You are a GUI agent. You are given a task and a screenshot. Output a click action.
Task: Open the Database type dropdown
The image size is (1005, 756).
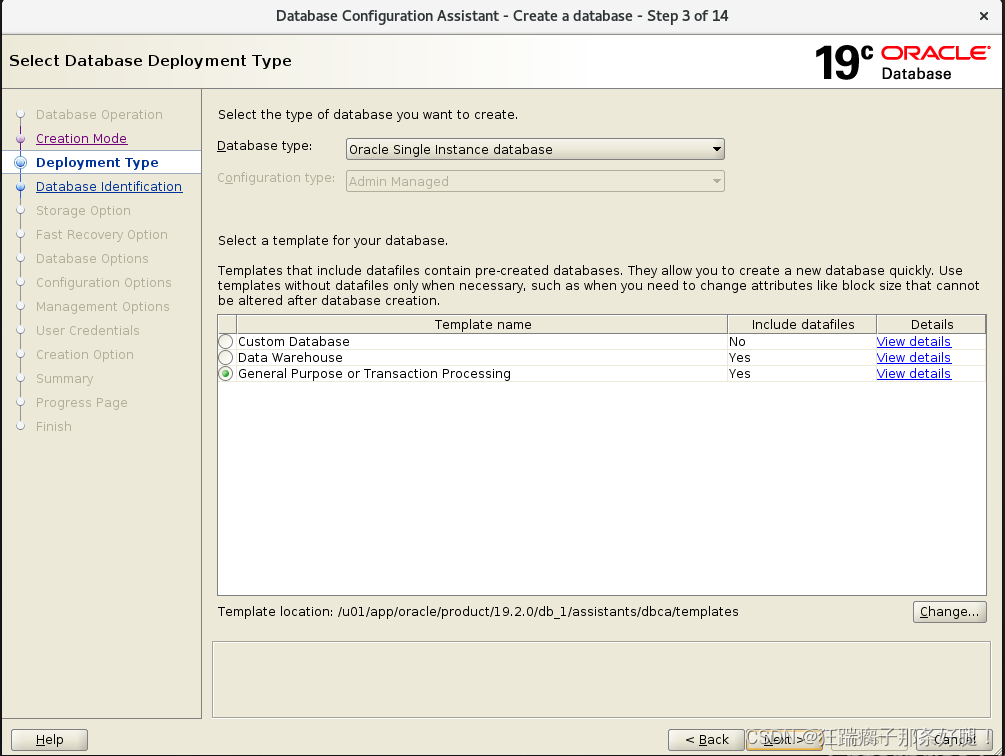click(535, 149)
